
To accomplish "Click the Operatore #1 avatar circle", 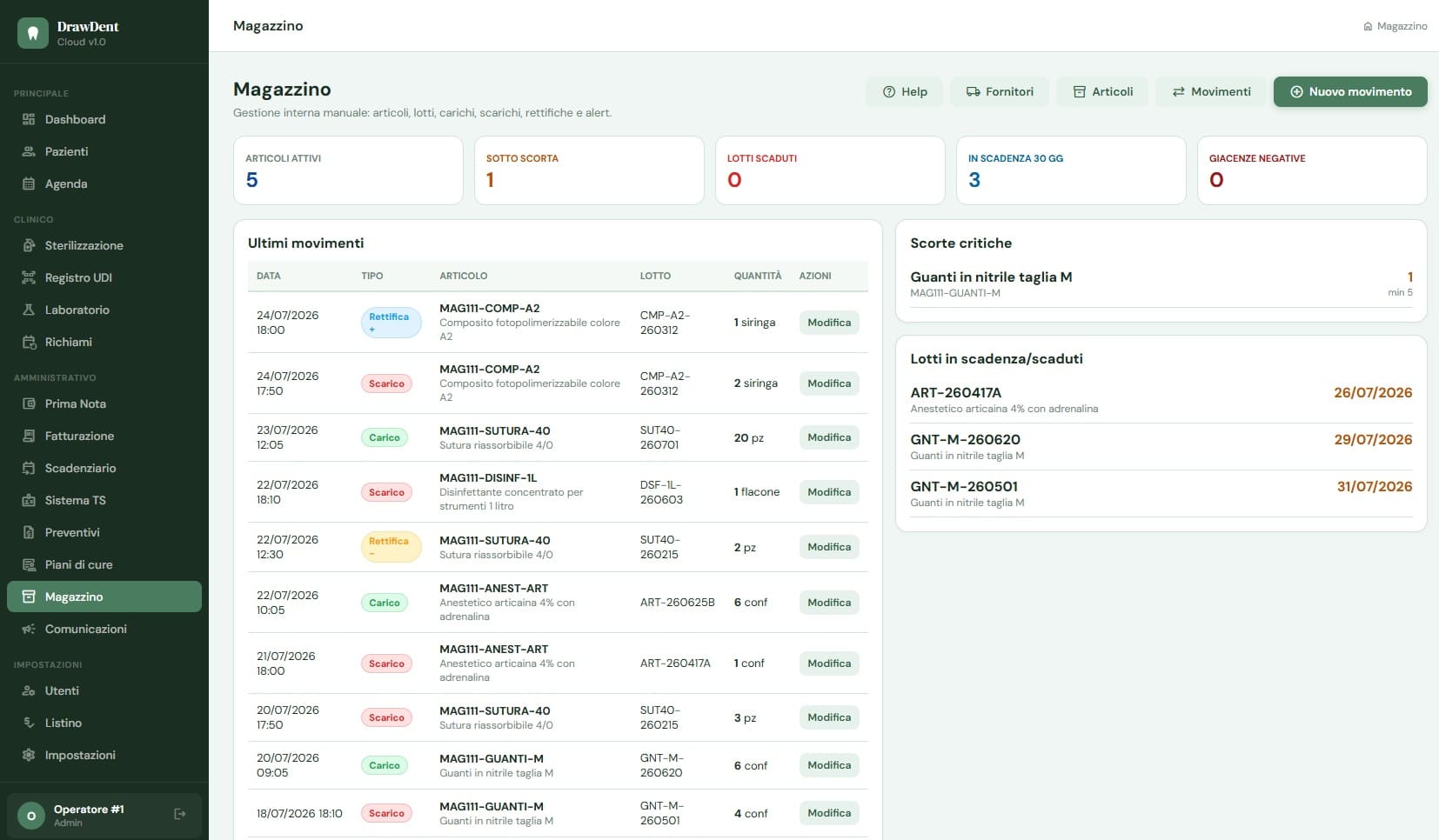I will pos(31,816).
